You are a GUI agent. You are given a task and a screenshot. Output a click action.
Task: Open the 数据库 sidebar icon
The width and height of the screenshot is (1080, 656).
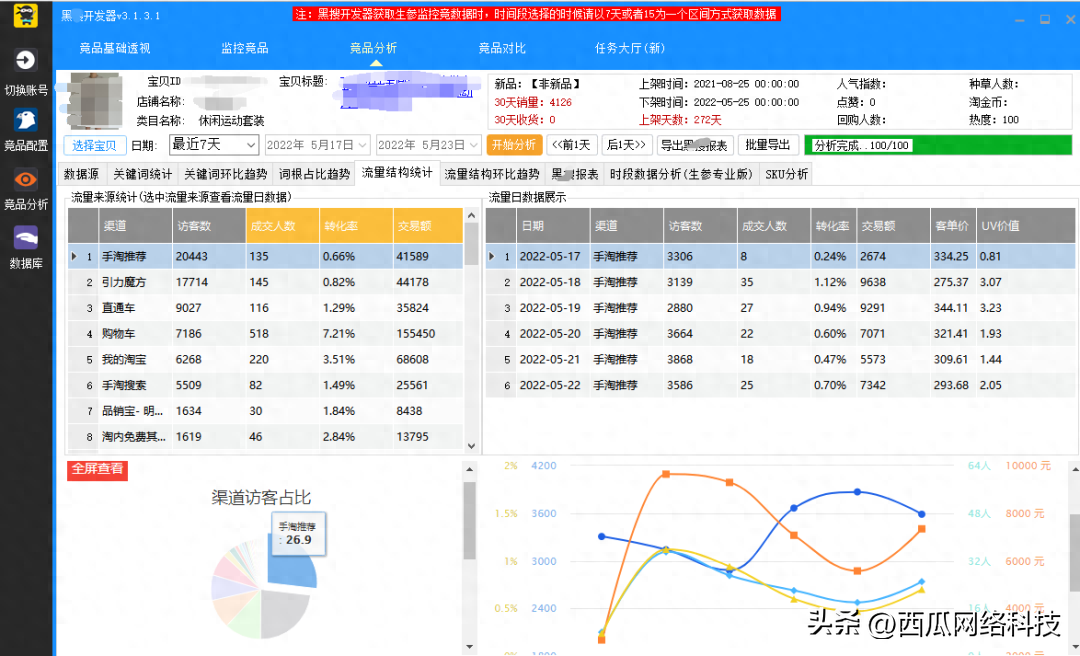pos(26,238)
